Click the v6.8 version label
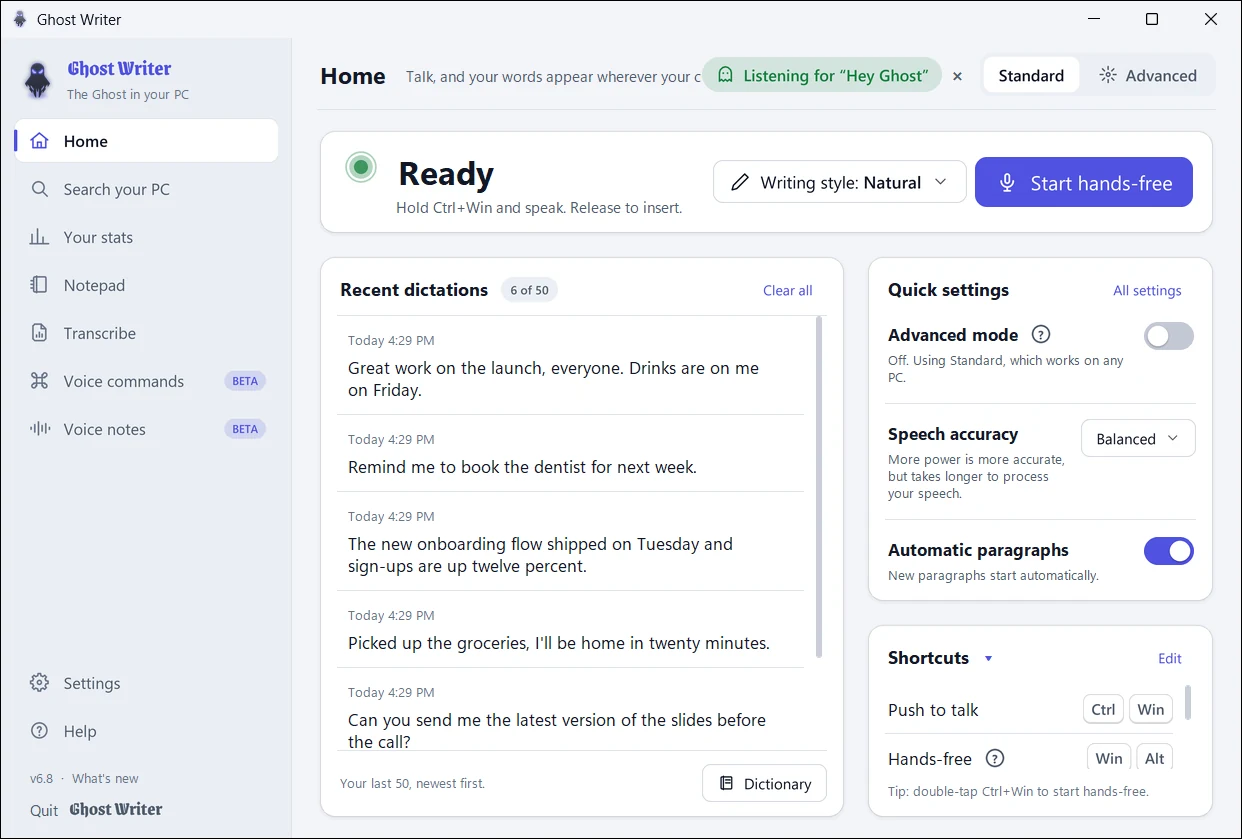The width and height of the screenshot is (1242, 839). click(41, 778)
